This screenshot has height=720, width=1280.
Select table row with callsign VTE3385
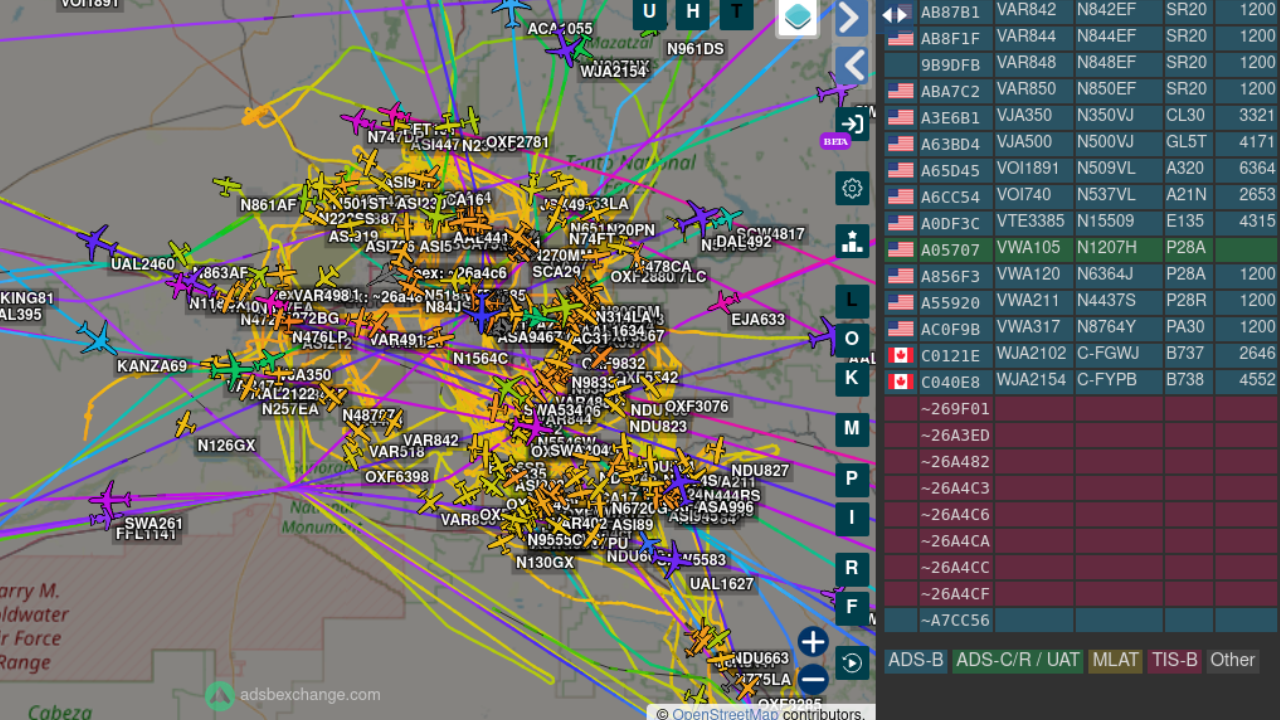click(1080, 223)
